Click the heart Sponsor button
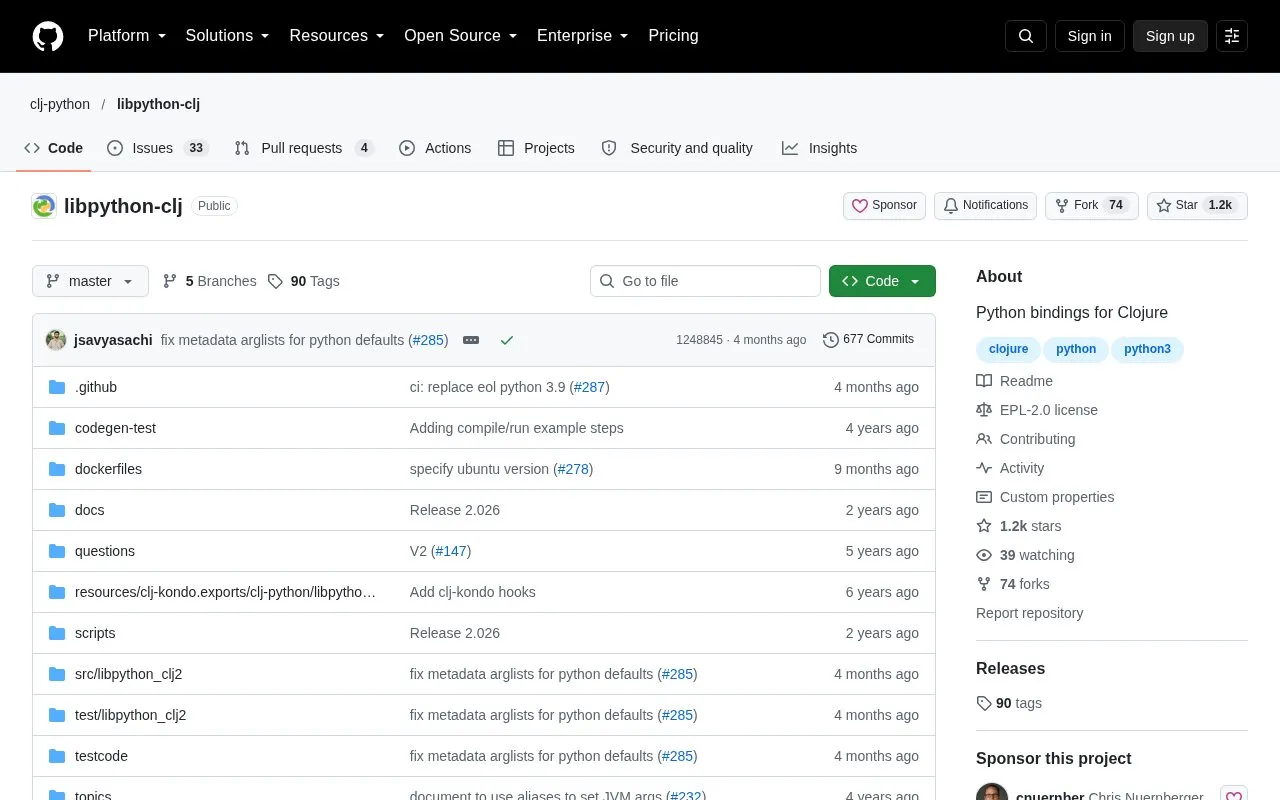 tap(884, 206)
